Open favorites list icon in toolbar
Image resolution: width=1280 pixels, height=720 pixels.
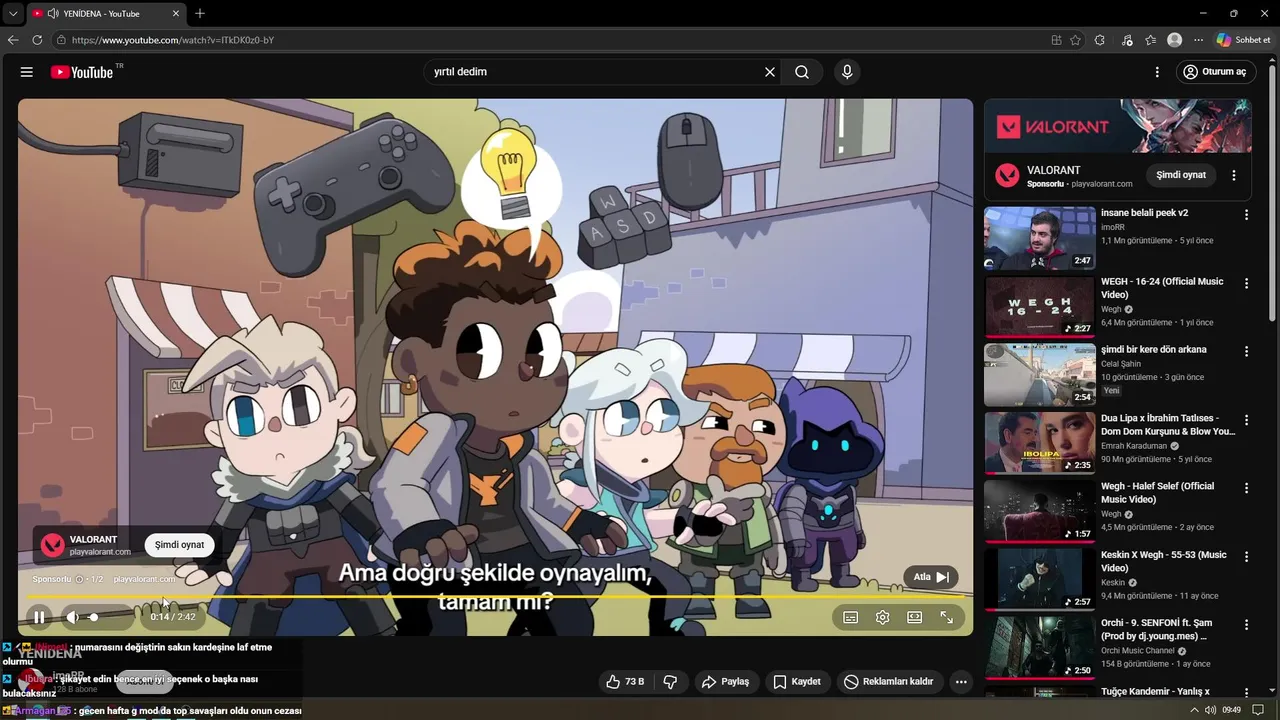pos(1151,40)
